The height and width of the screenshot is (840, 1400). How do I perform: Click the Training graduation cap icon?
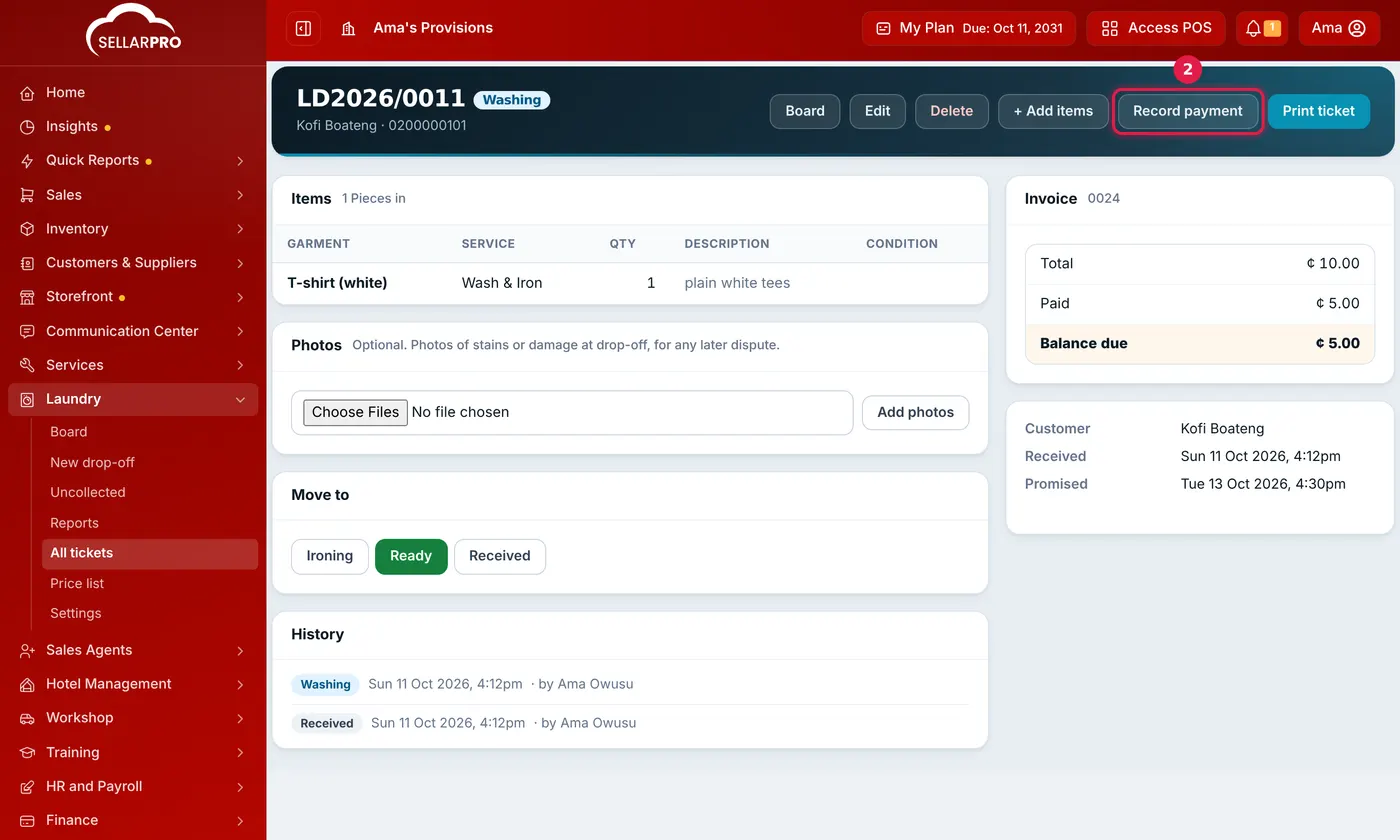click(27, 752)
